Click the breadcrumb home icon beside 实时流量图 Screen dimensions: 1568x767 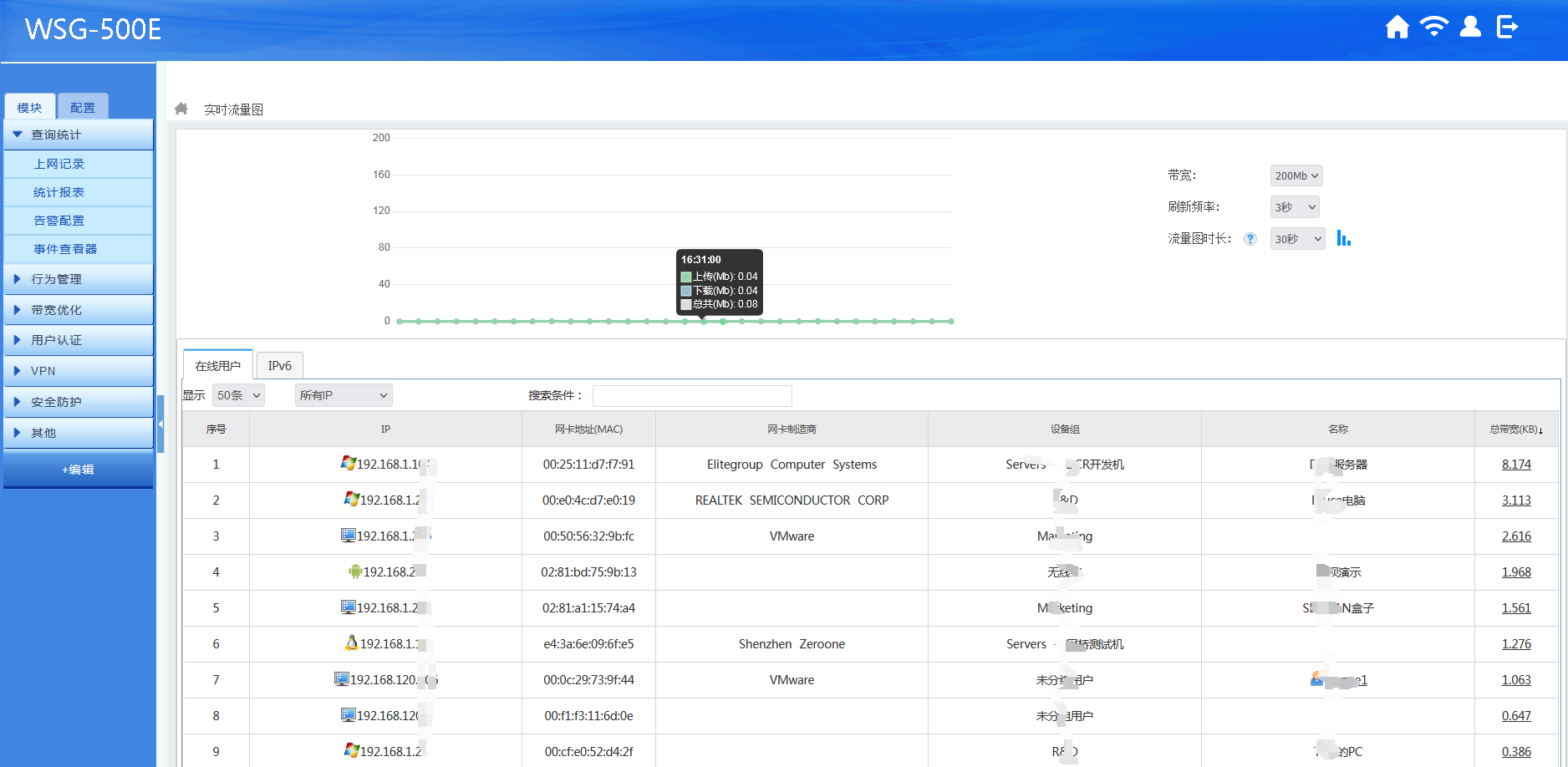(x=181, y=109)
